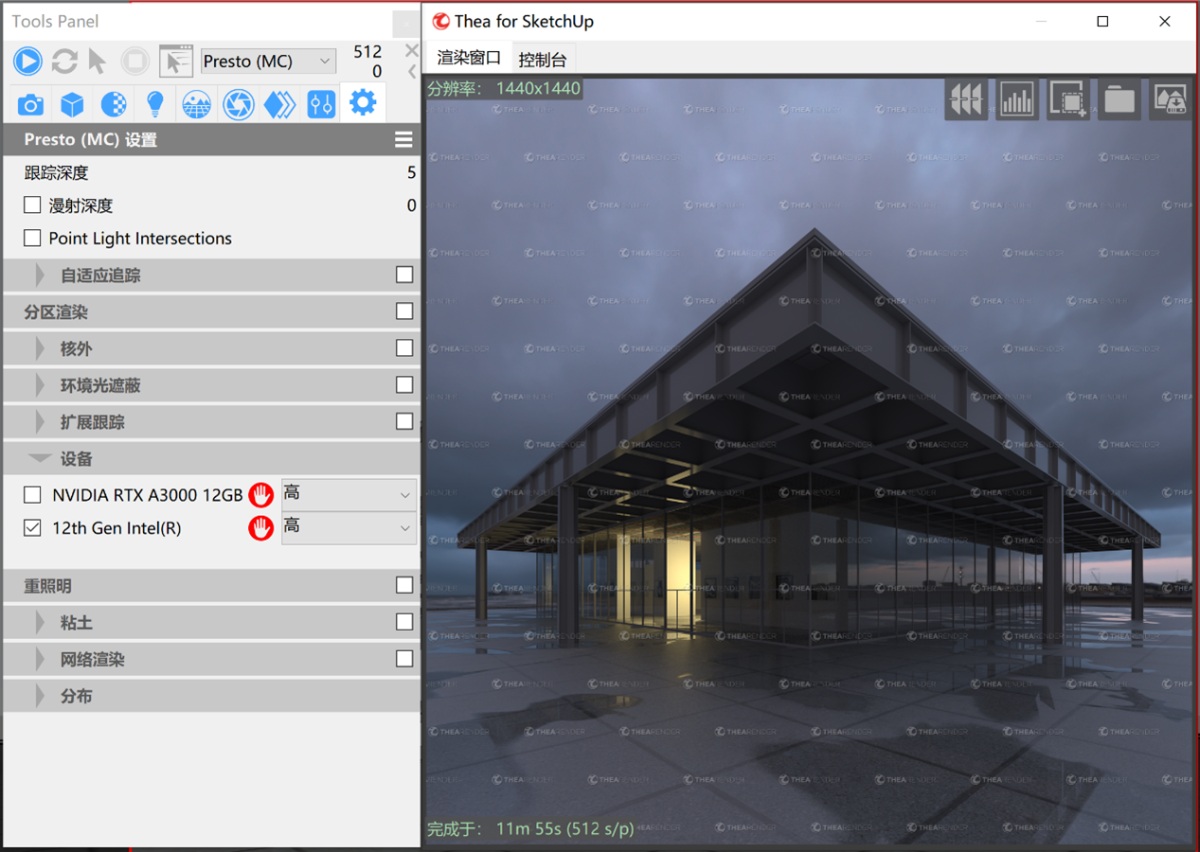
Task: Open the Environment tab with landscape icon
Action: pos(196,103)
